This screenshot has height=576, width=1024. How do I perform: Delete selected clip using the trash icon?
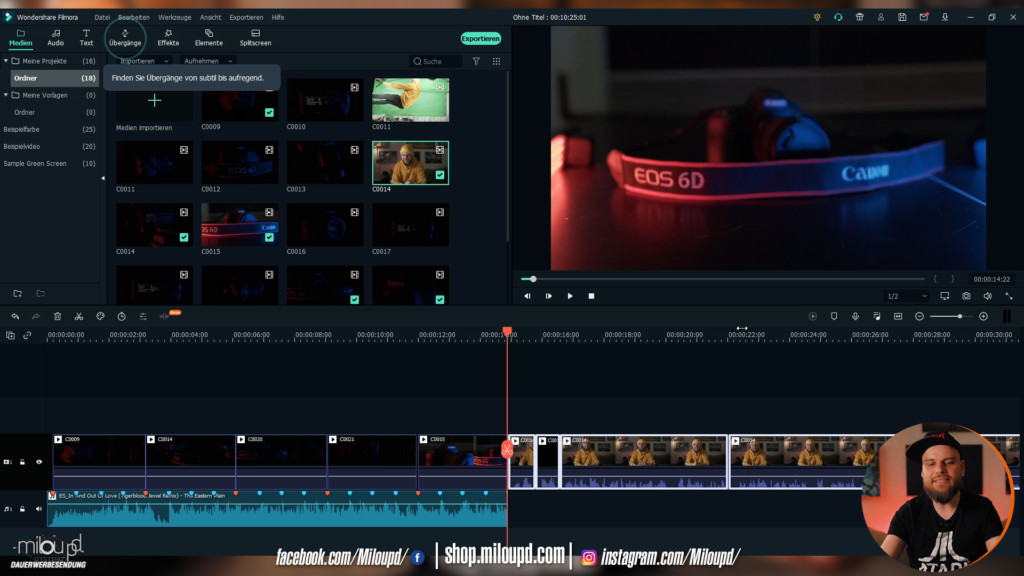(57, 316)
